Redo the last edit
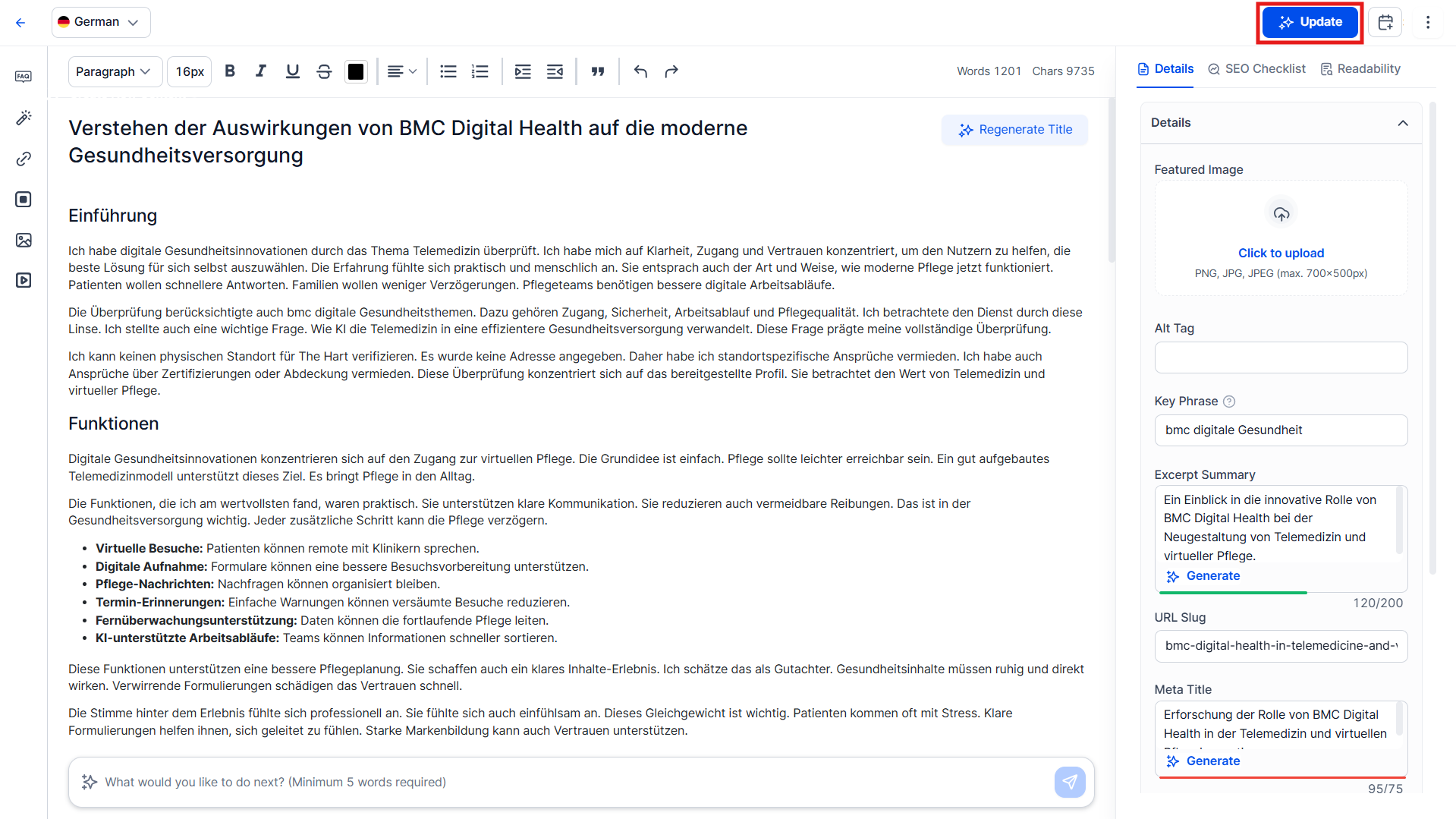1456x819 pixels. 671,71
